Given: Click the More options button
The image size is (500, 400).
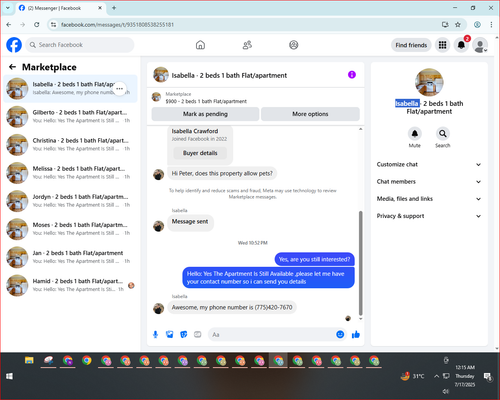Looking at the screenshot, I should click(310, 114).
